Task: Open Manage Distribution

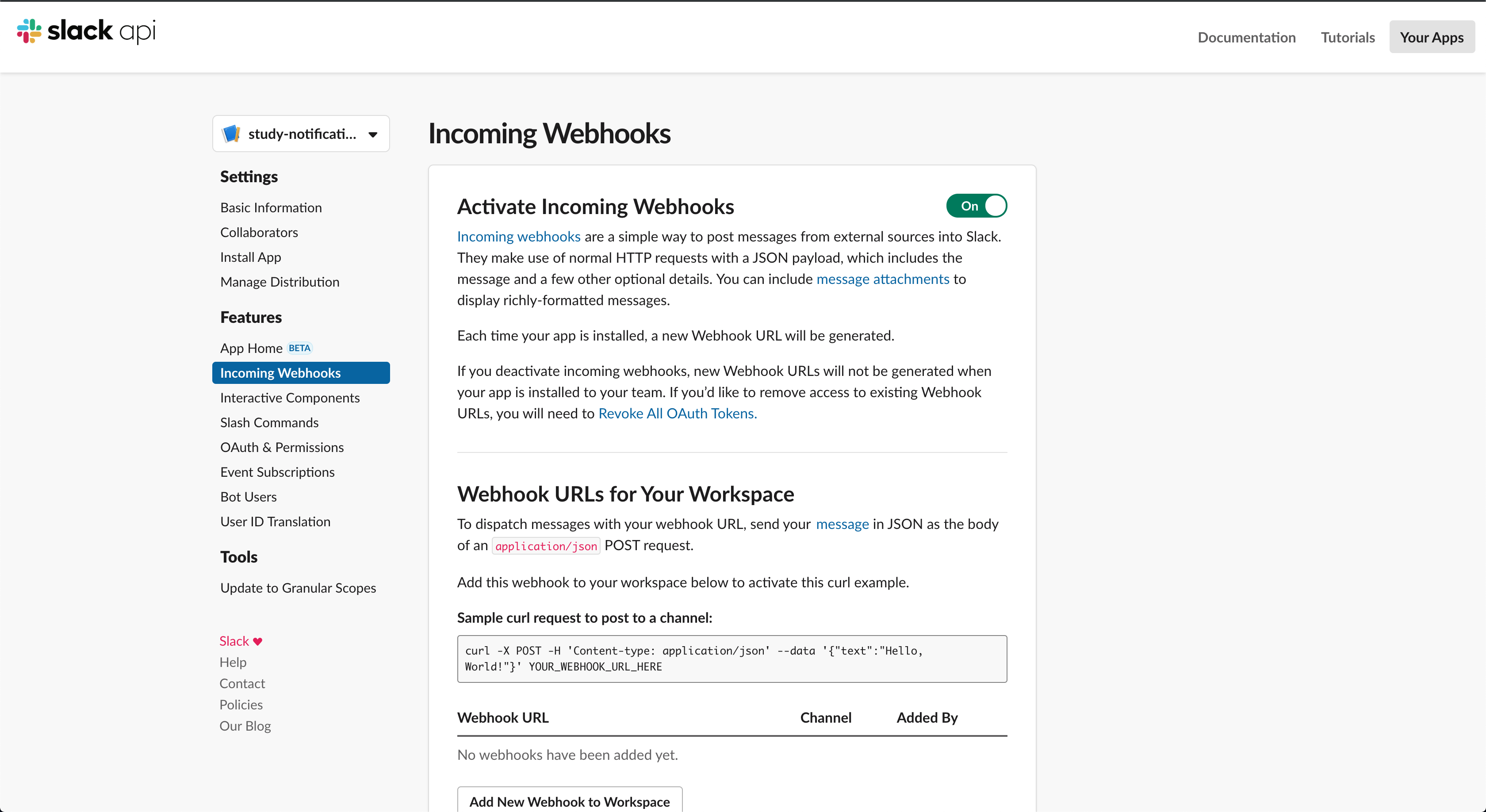Action: (280, 282)
